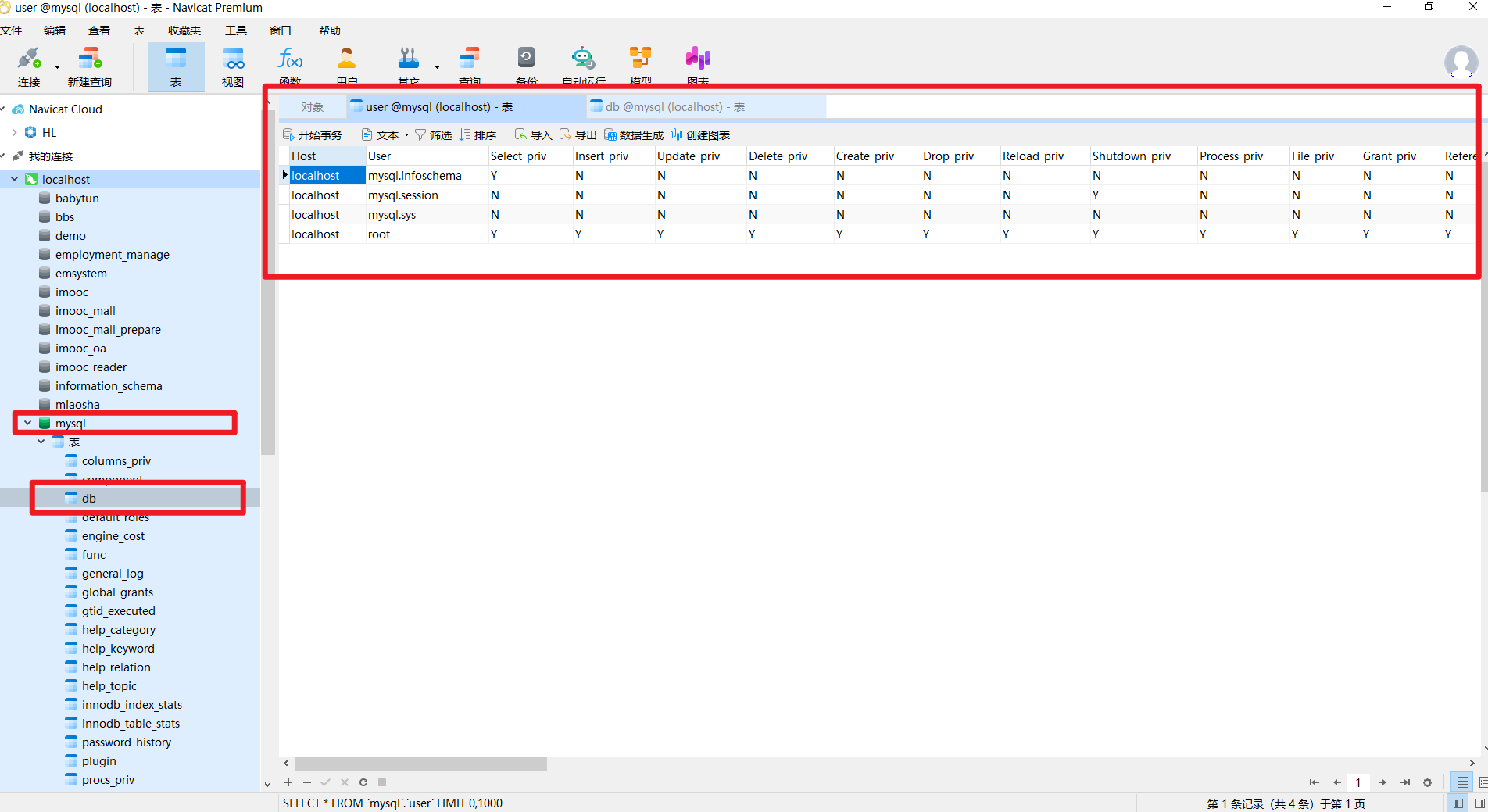Click the right arrow of horizontal scrollbar
The width and height of the screenshot is (1488, 812).
[x=1472, y=764]
